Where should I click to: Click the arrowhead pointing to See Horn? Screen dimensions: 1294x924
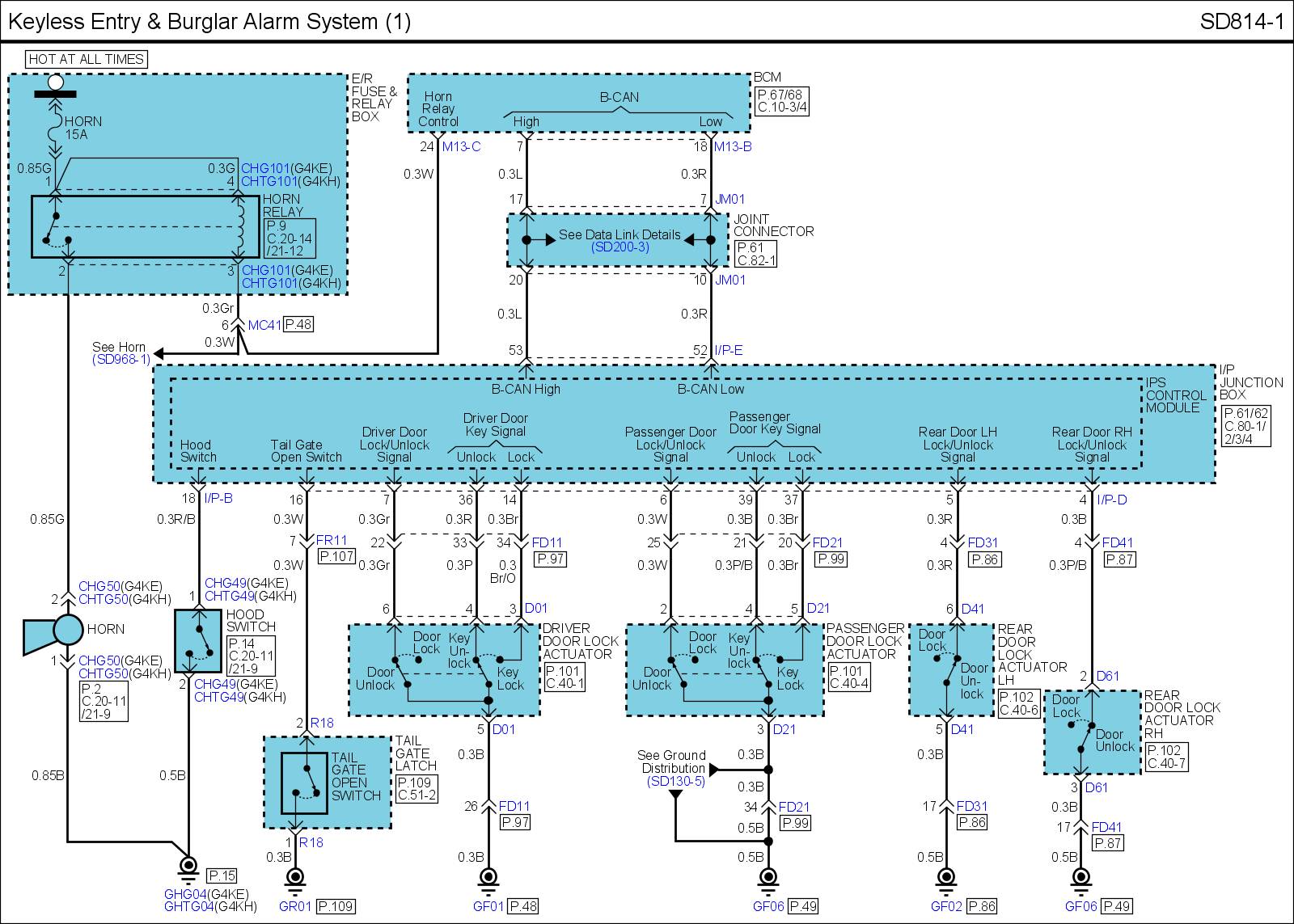(159, 353)
